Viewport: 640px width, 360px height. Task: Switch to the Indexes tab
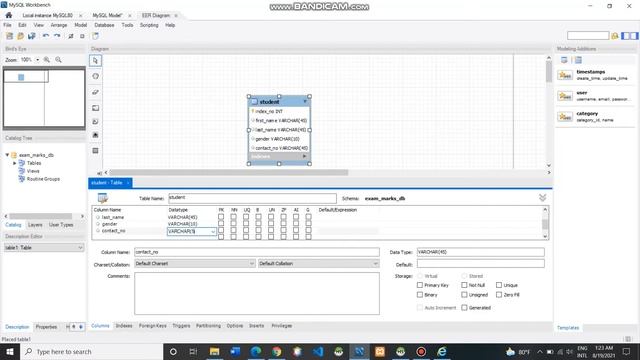pos(124,326)
